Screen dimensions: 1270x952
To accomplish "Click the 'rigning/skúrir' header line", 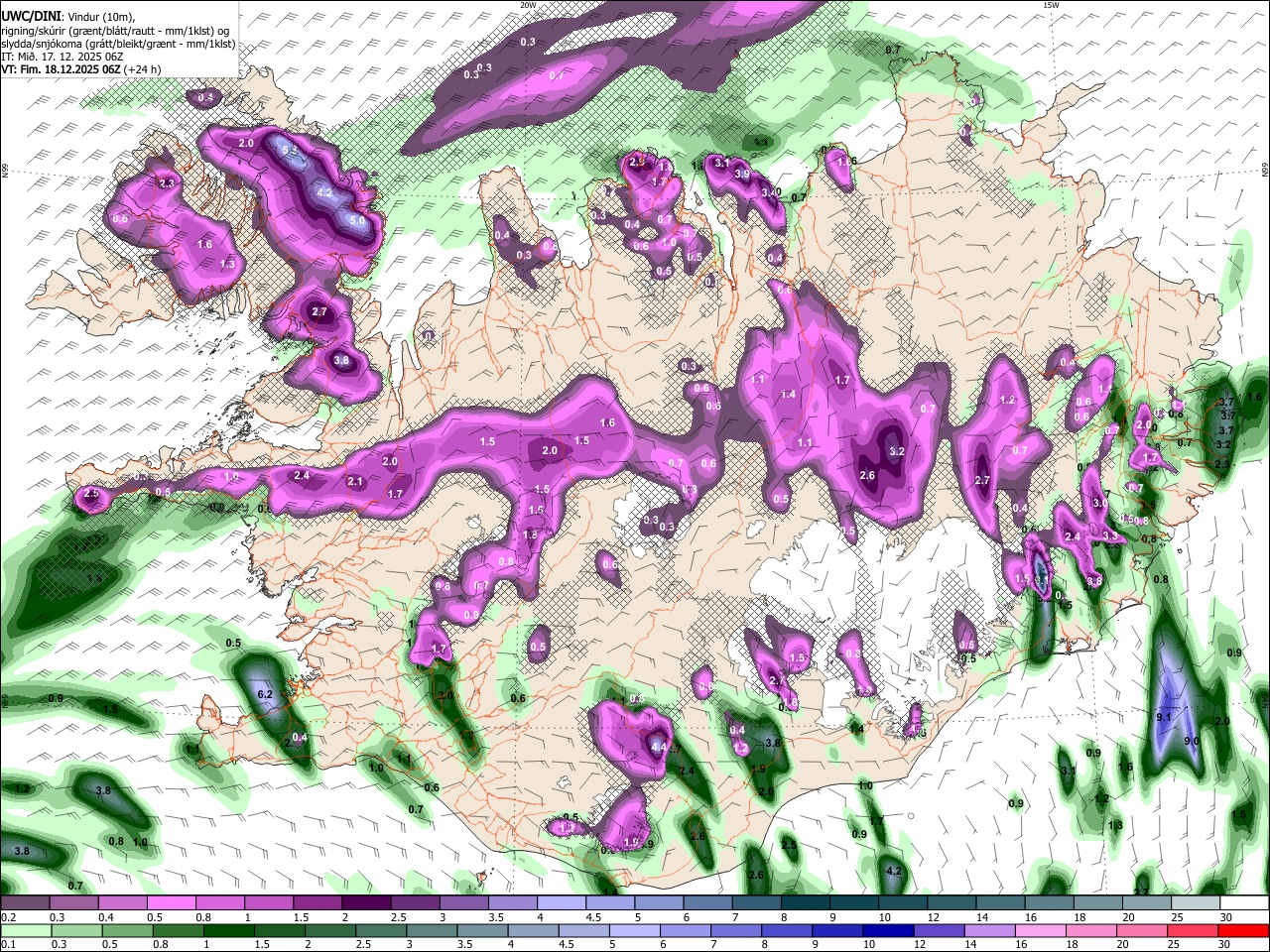I will click(116, 30).
